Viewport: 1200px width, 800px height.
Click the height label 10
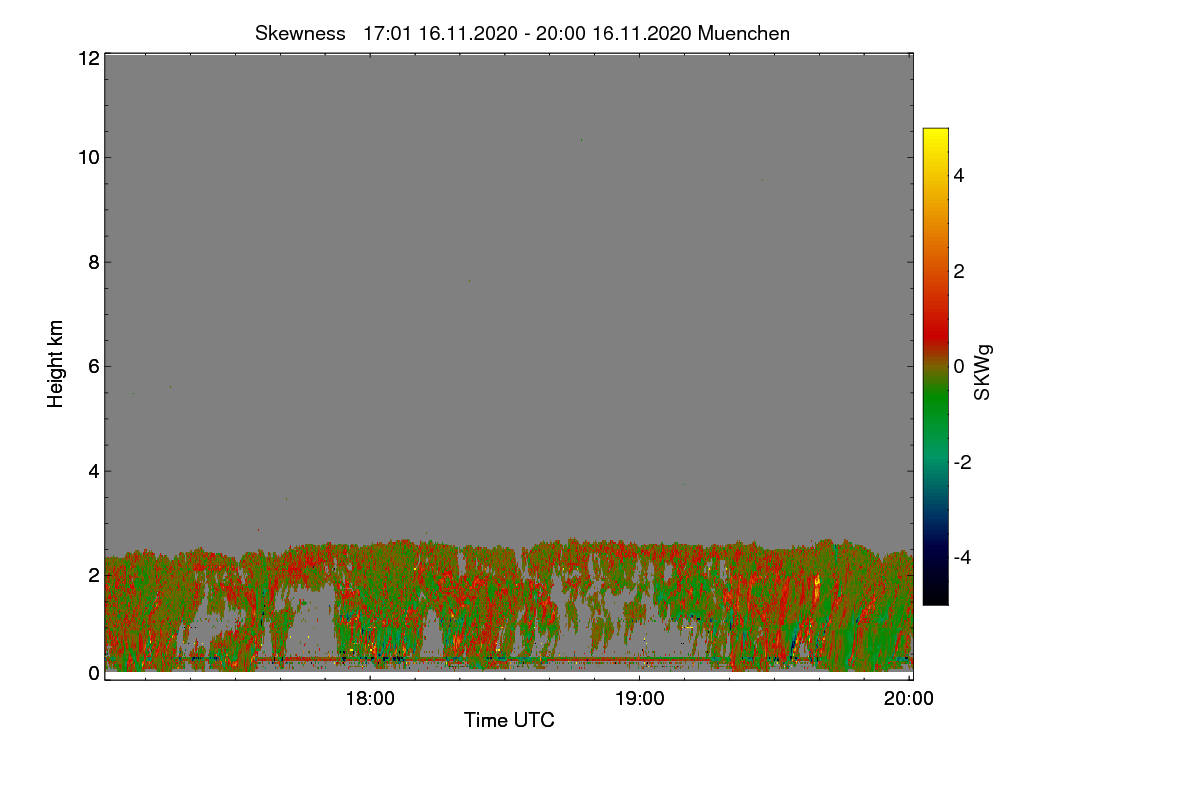tap(88, 157)
